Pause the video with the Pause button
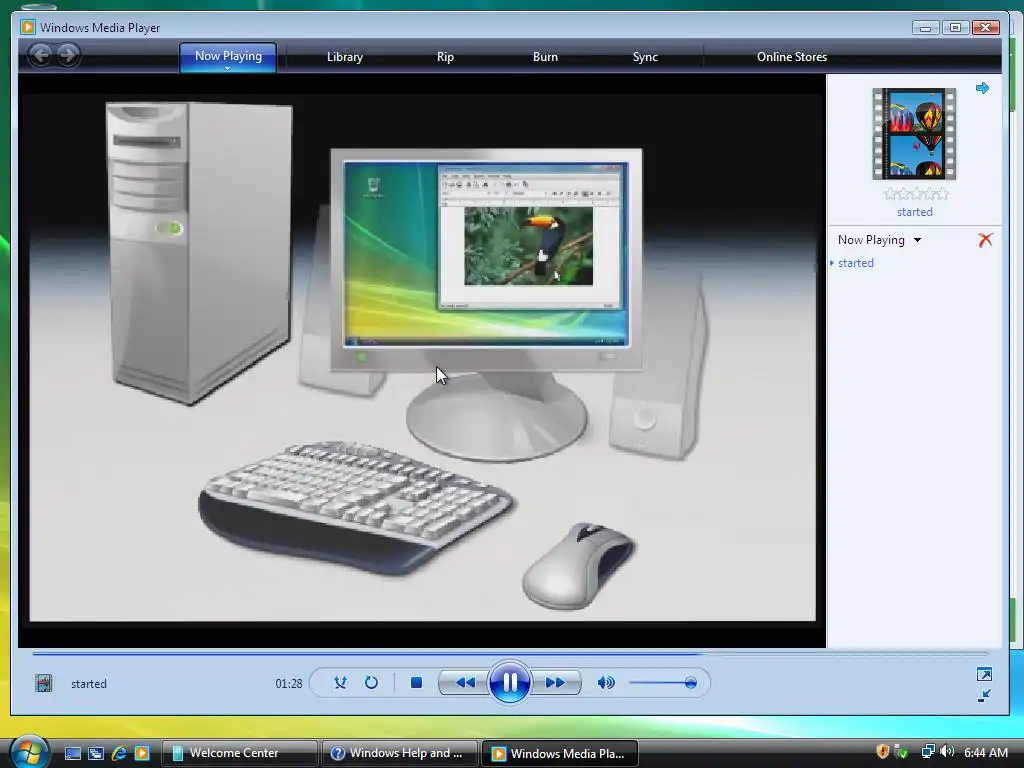The height and width of the screenshot is (768, 1024). pyautogui.click(x=509, y=682)
